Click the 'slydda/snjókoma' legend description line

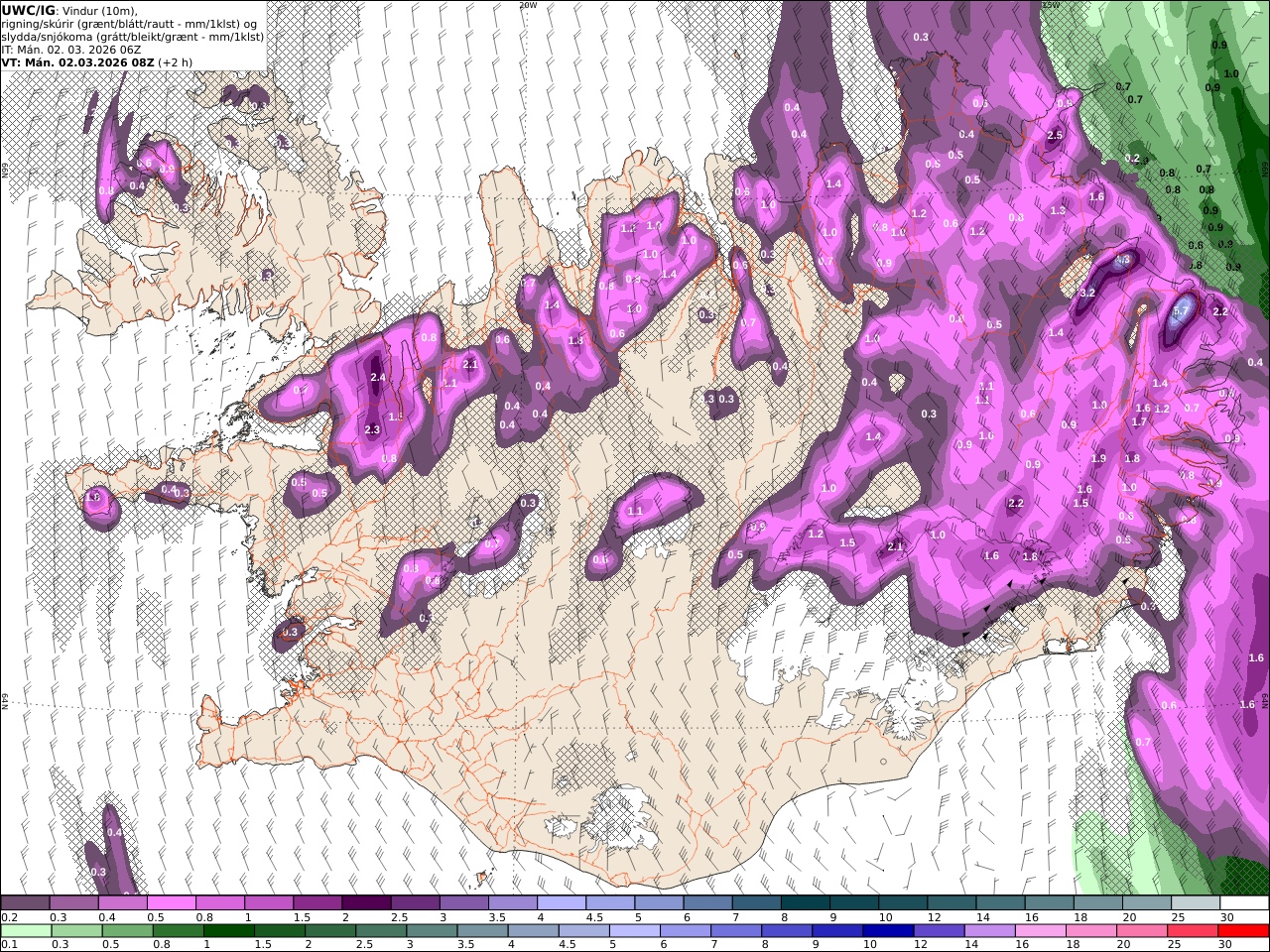coord(132,37)
